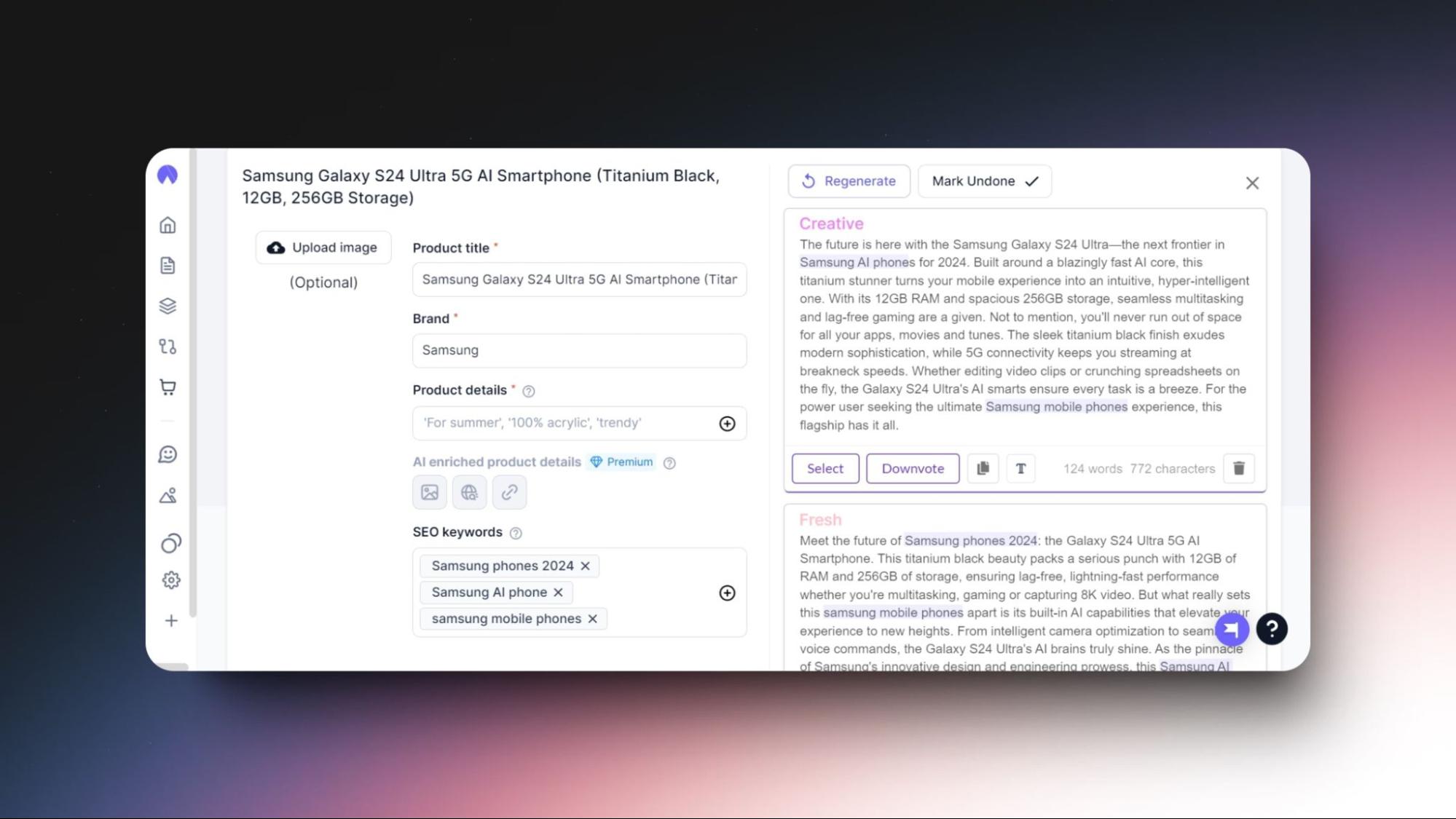Regenerate product descriptions

[848, 181]
